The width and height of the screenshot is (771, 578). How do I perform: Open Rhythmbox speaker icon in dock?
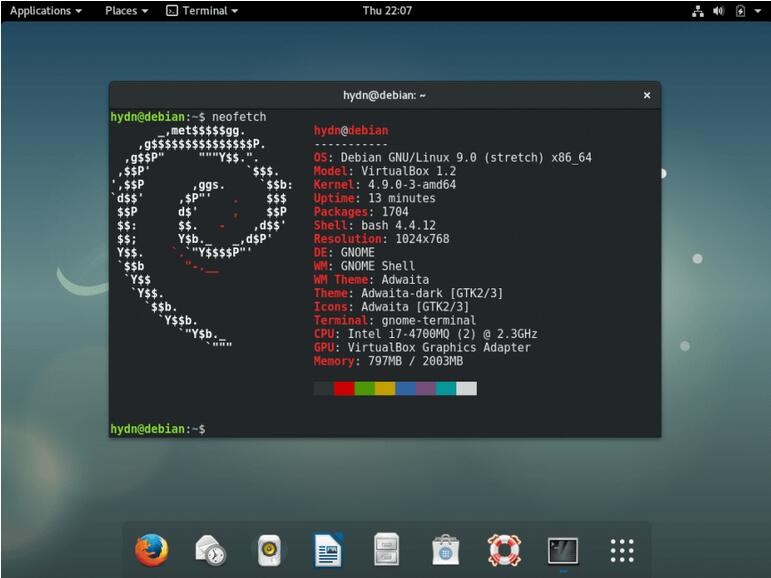(269, 550)
